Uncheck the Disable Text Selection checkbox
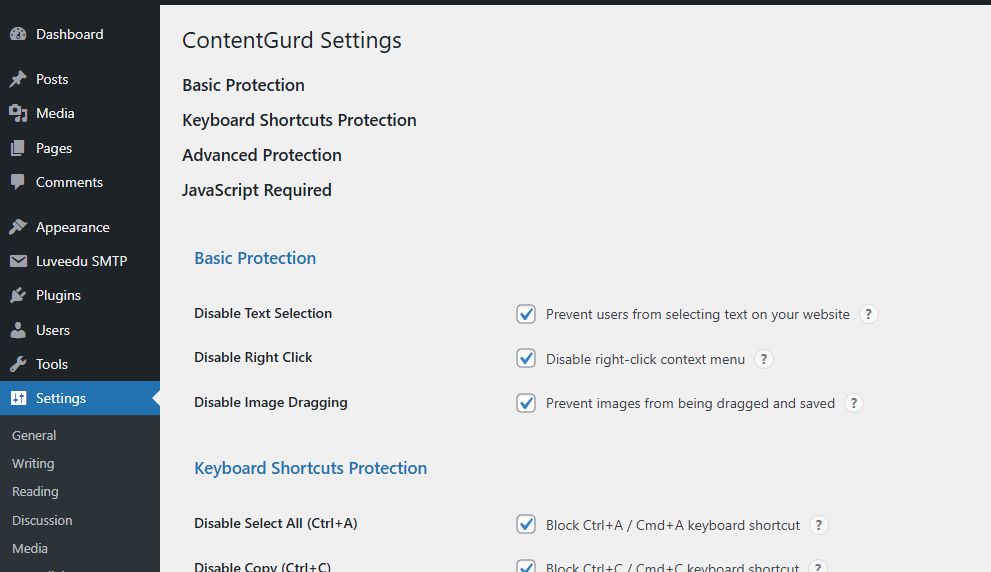The height and width of the screenshot is (572, 991). pos(526,314)
